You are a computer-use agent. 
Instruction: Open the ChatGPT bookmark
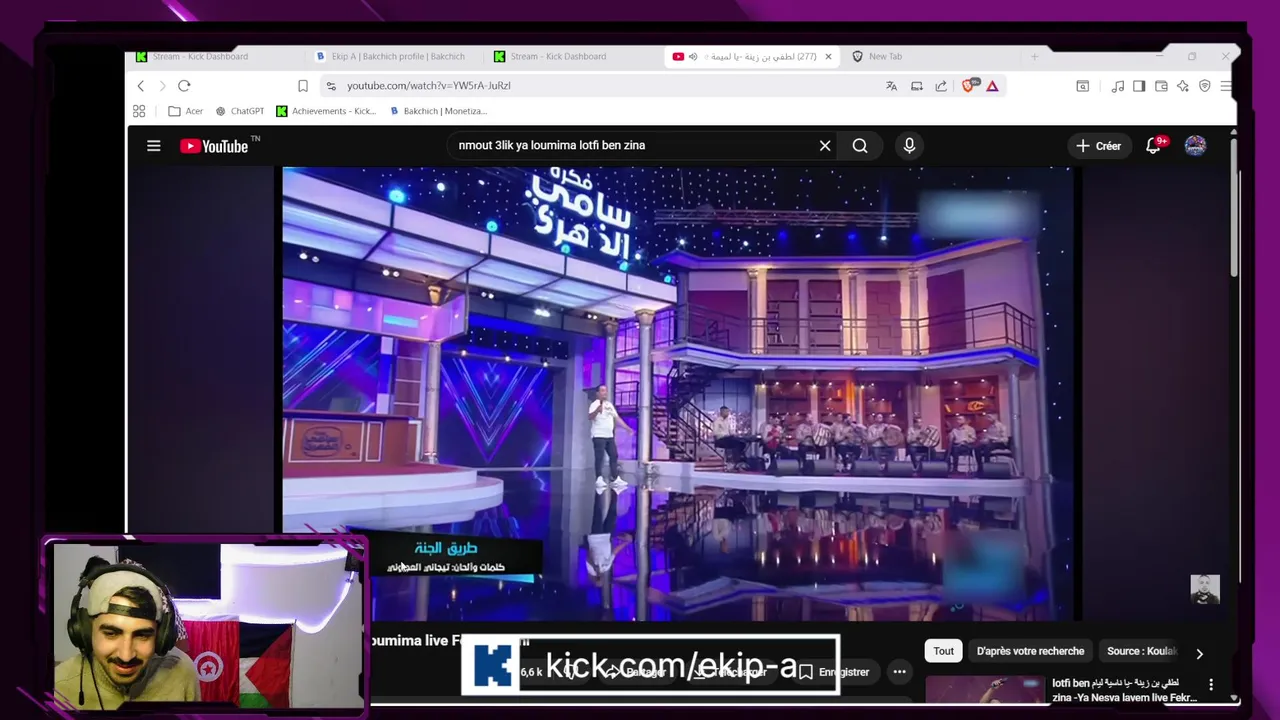pyautogui.click(x=240, y=111)
